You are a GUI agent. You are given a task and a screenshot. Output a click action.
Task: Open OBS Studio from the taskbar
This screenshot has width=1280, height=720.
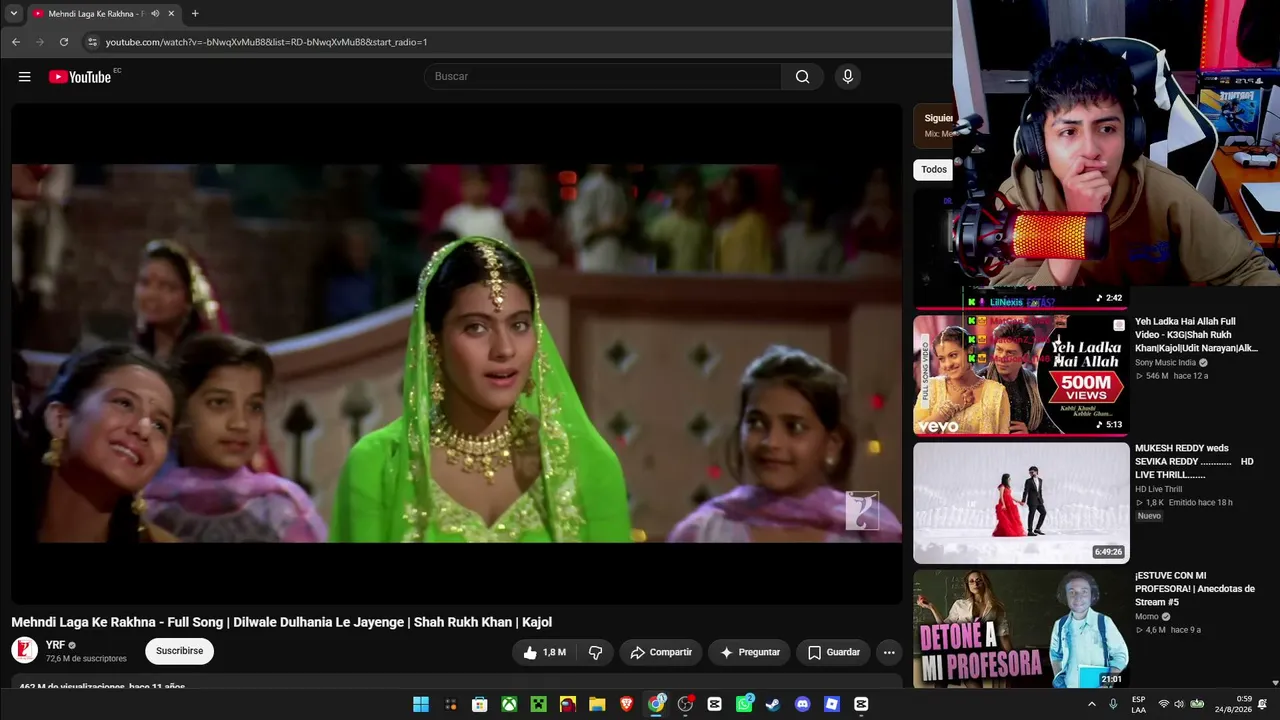[685, 705]
